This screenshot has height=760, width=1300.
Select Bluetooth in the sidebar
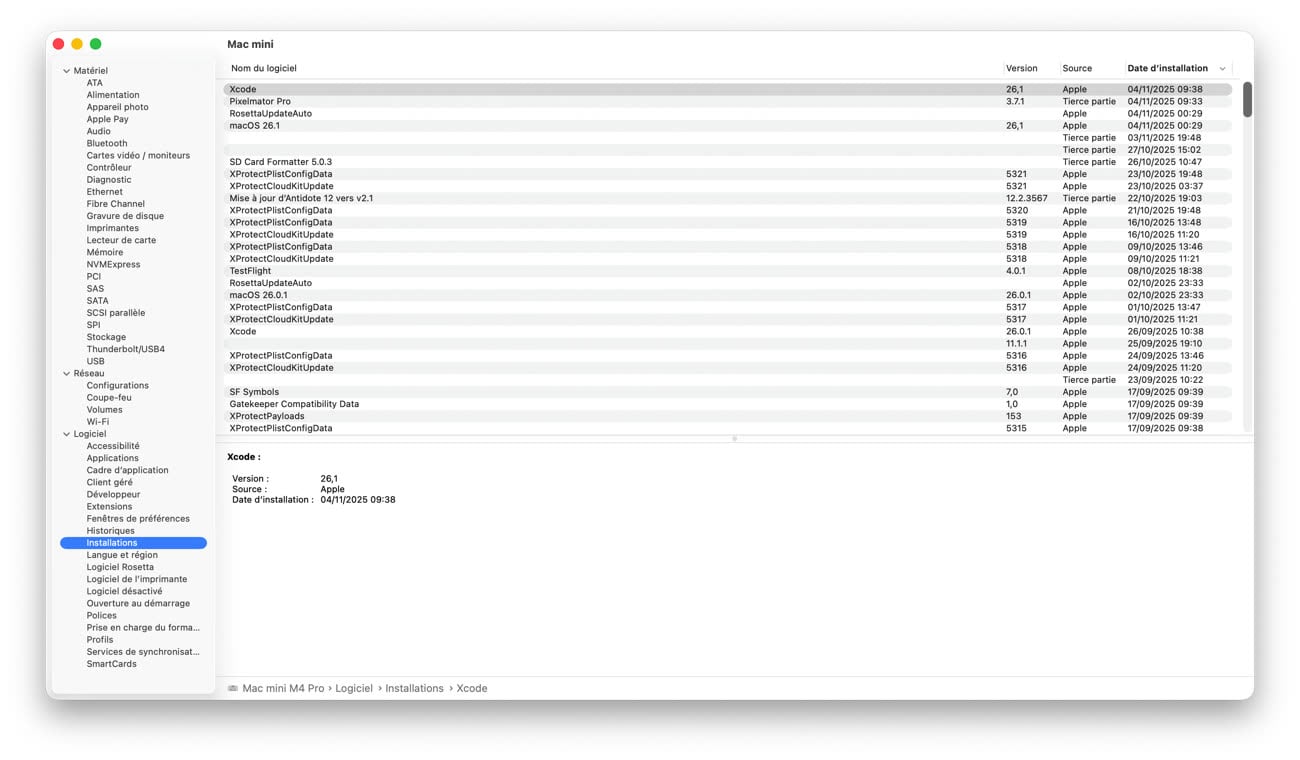tap(107, 144)
